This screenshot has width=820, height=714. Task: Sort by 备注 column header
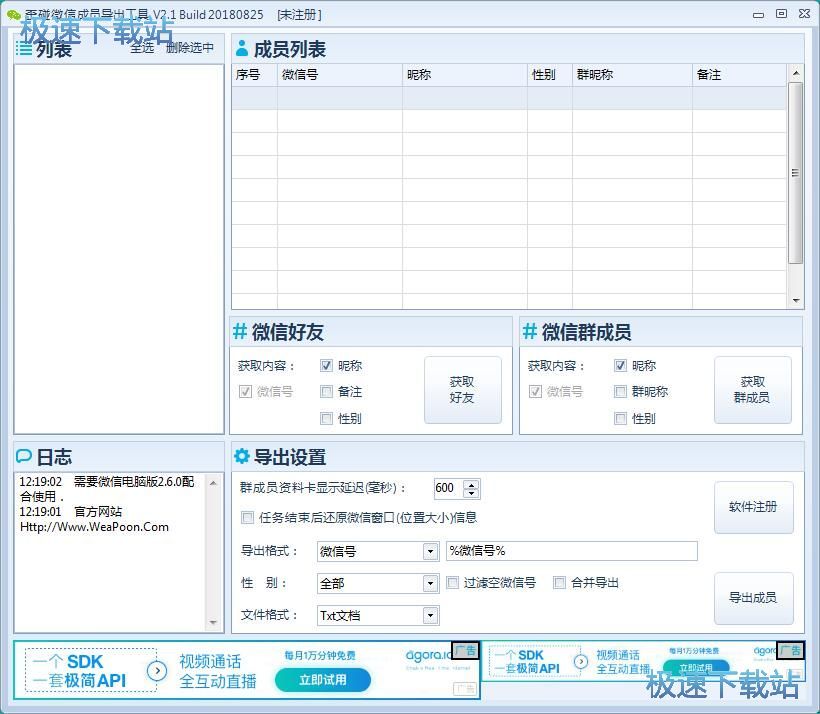click(x=739, y=75)
